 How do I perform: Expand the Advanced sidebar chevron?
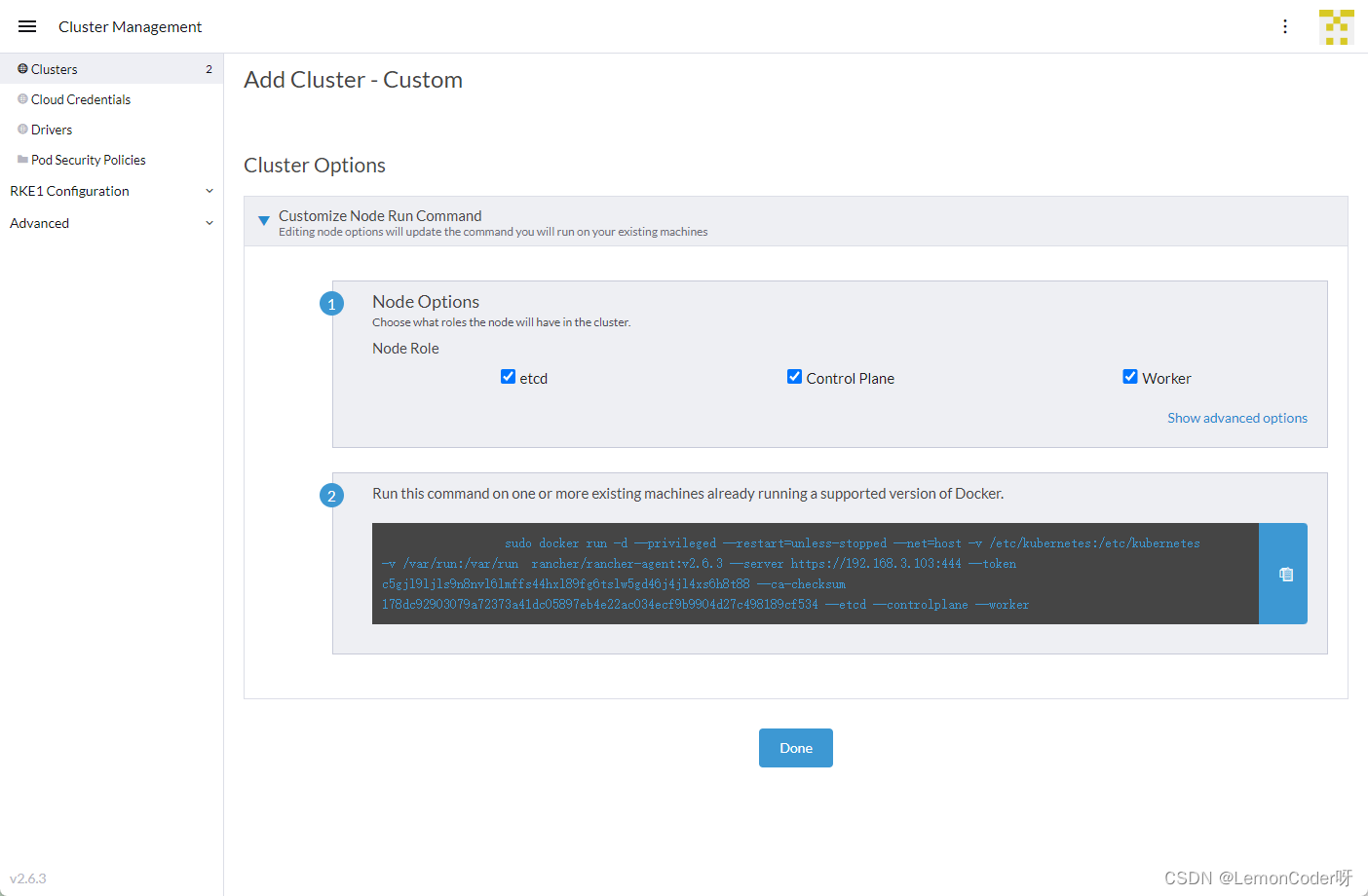coord(209,223)
